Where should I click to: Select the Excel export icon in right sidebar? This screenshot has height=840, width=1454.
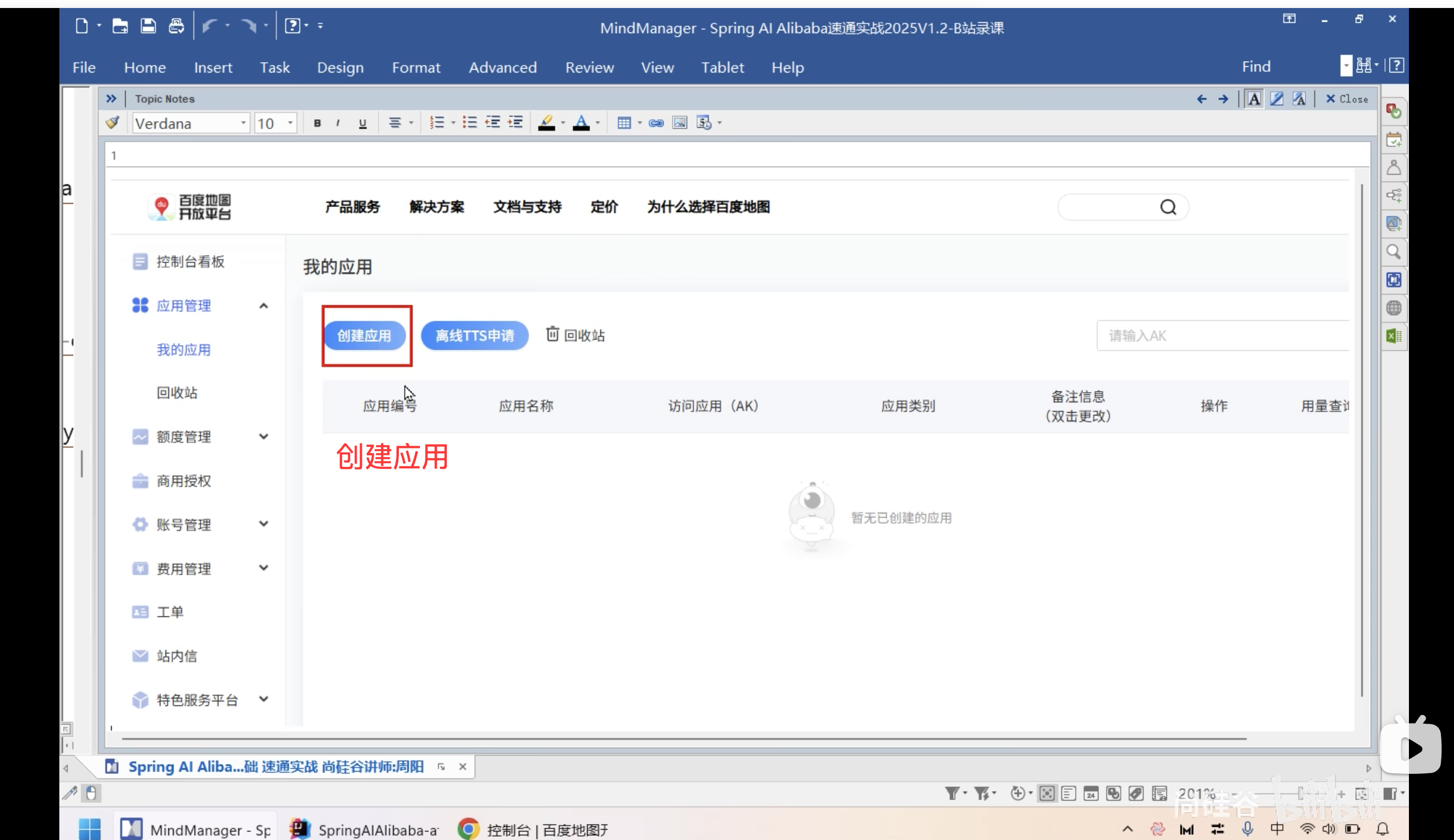click(x=1395, y=335)
